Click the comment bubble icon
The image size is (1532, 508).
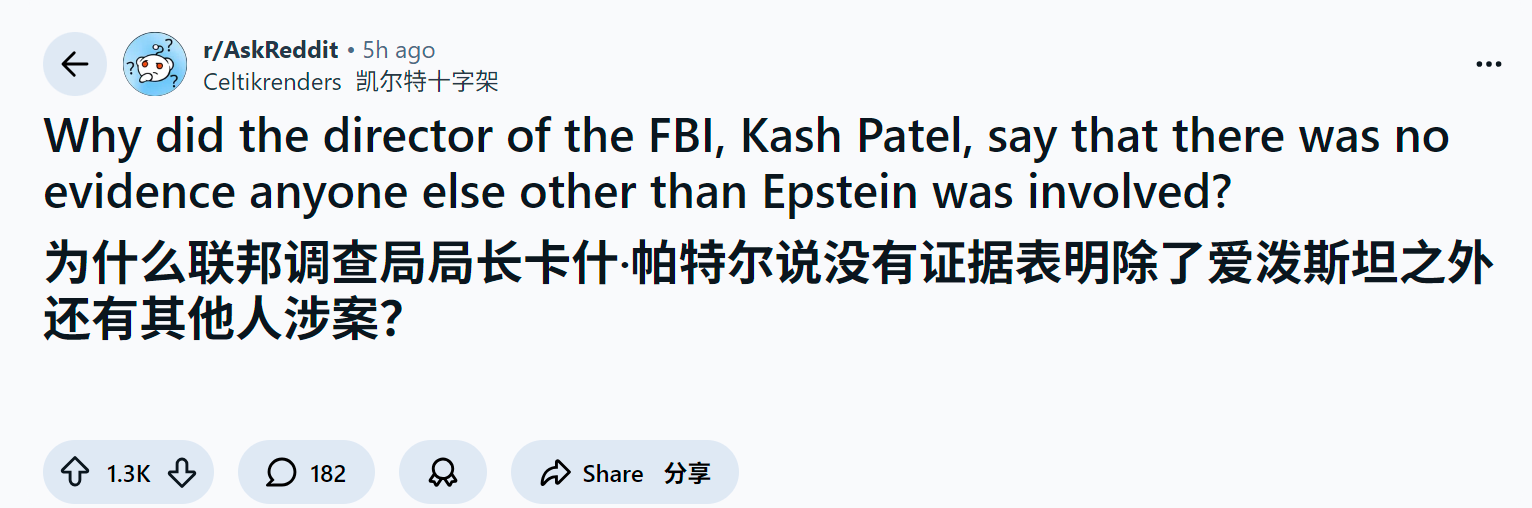point(282,473)
